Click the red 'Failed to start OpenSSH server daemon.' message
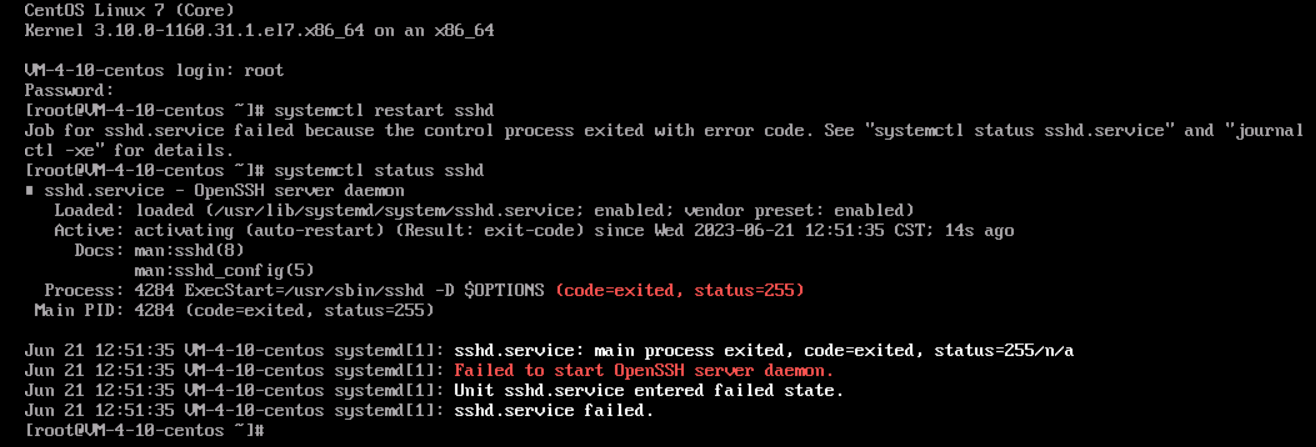The height and width of the screenshot is (447, 1316). (x=644, y=370)
